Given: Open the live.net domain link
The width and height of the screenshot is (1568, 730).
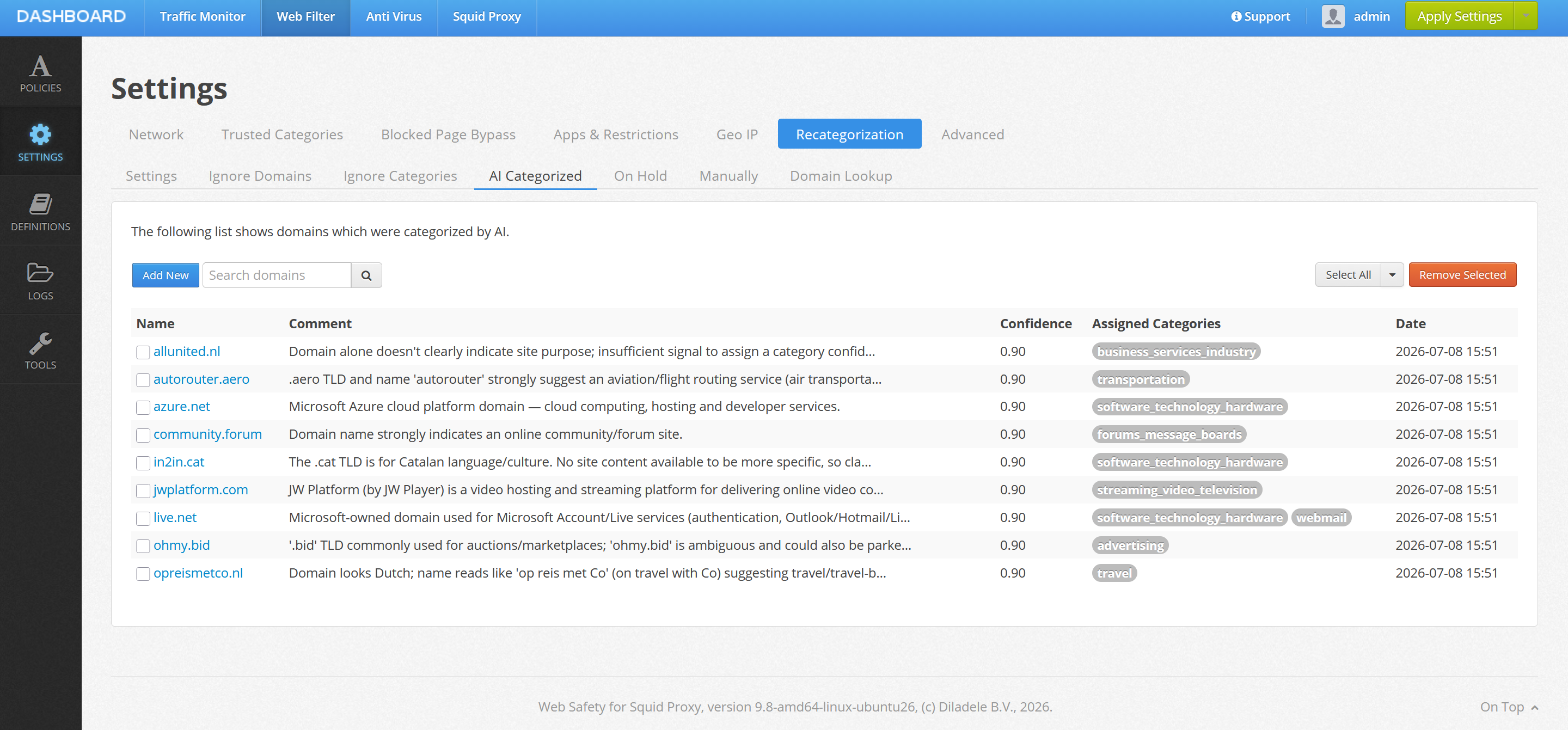Looking at the screenshot, I should [x=175, y=518].
